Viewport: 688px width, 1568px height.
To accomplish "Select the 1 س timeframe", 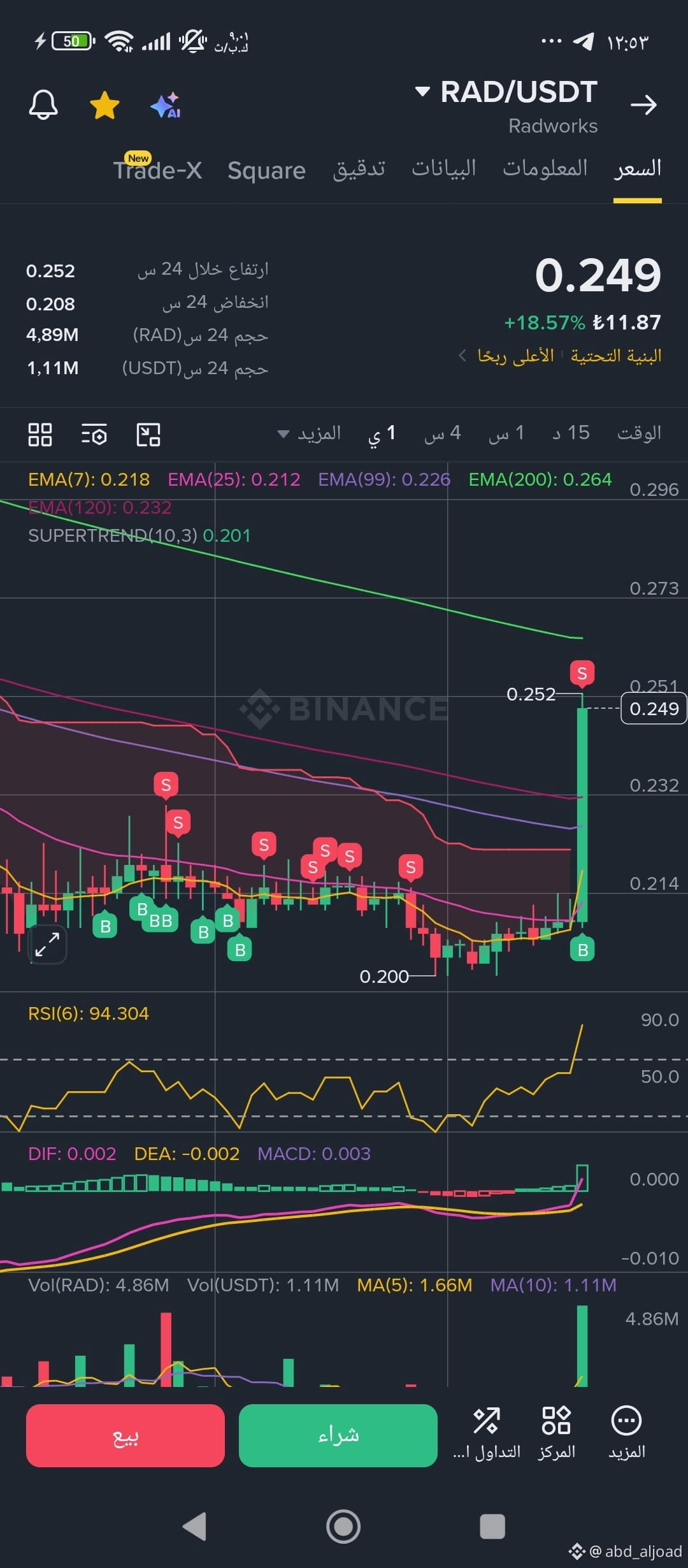I will 506,433.
